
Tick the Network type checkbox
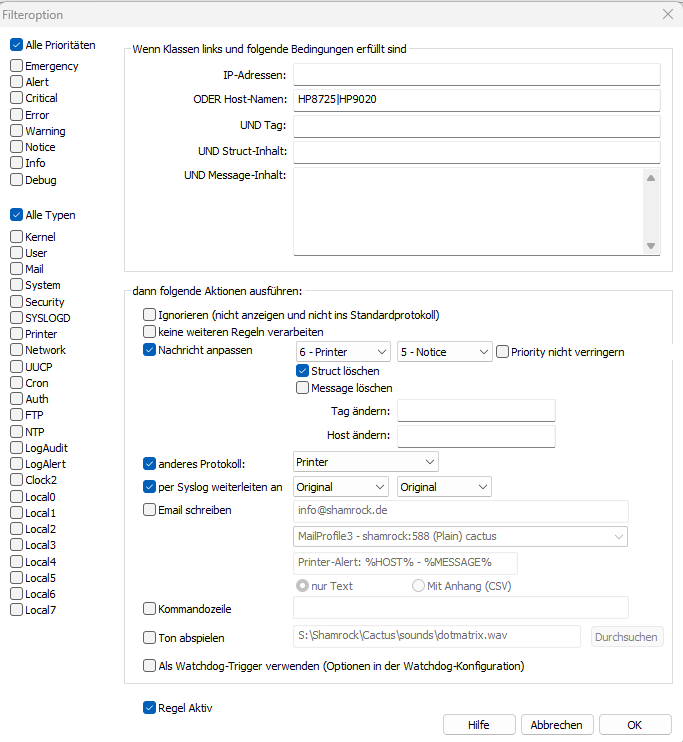click(17, 350)
